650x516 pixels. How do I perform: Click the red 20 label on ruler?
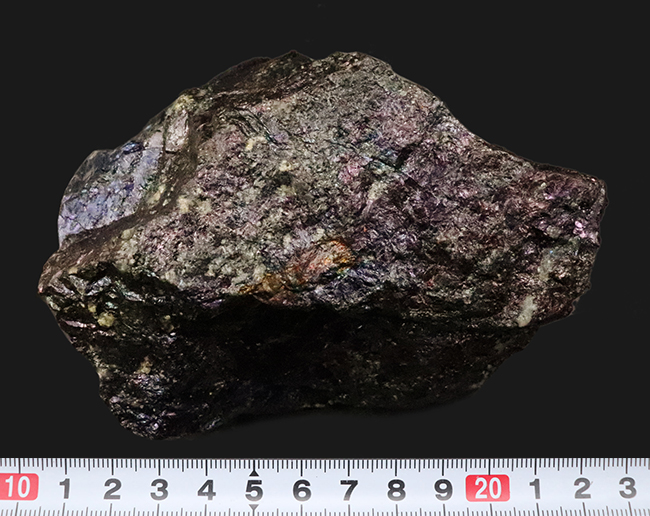pyautogui.click(x=487, y=488)
